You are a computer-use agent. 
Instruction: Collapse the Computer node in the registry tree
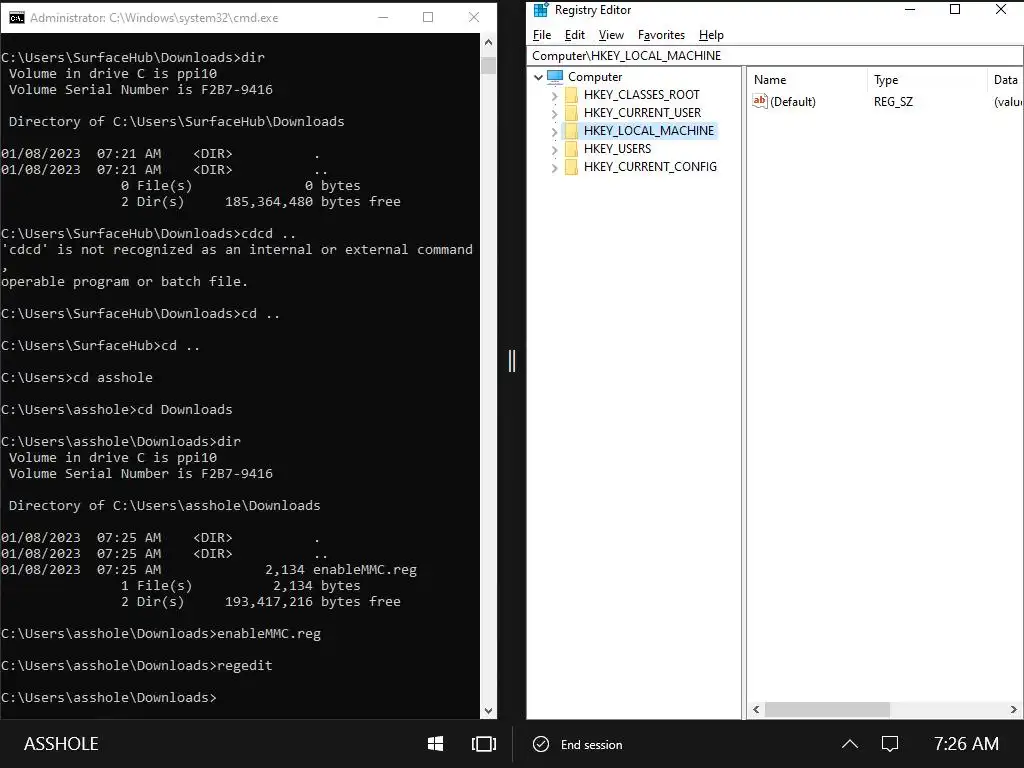point(538,77)
